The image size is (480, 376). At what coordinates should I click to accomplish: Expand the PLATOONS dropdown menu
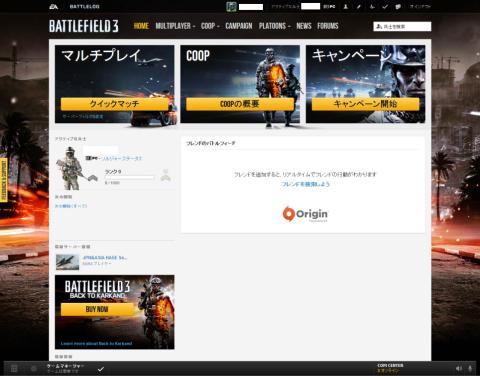coord(275,26)
